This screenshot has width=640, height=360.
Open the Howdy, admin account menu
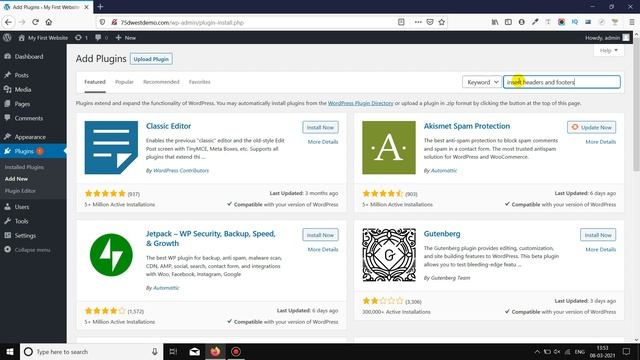point(607,38)
